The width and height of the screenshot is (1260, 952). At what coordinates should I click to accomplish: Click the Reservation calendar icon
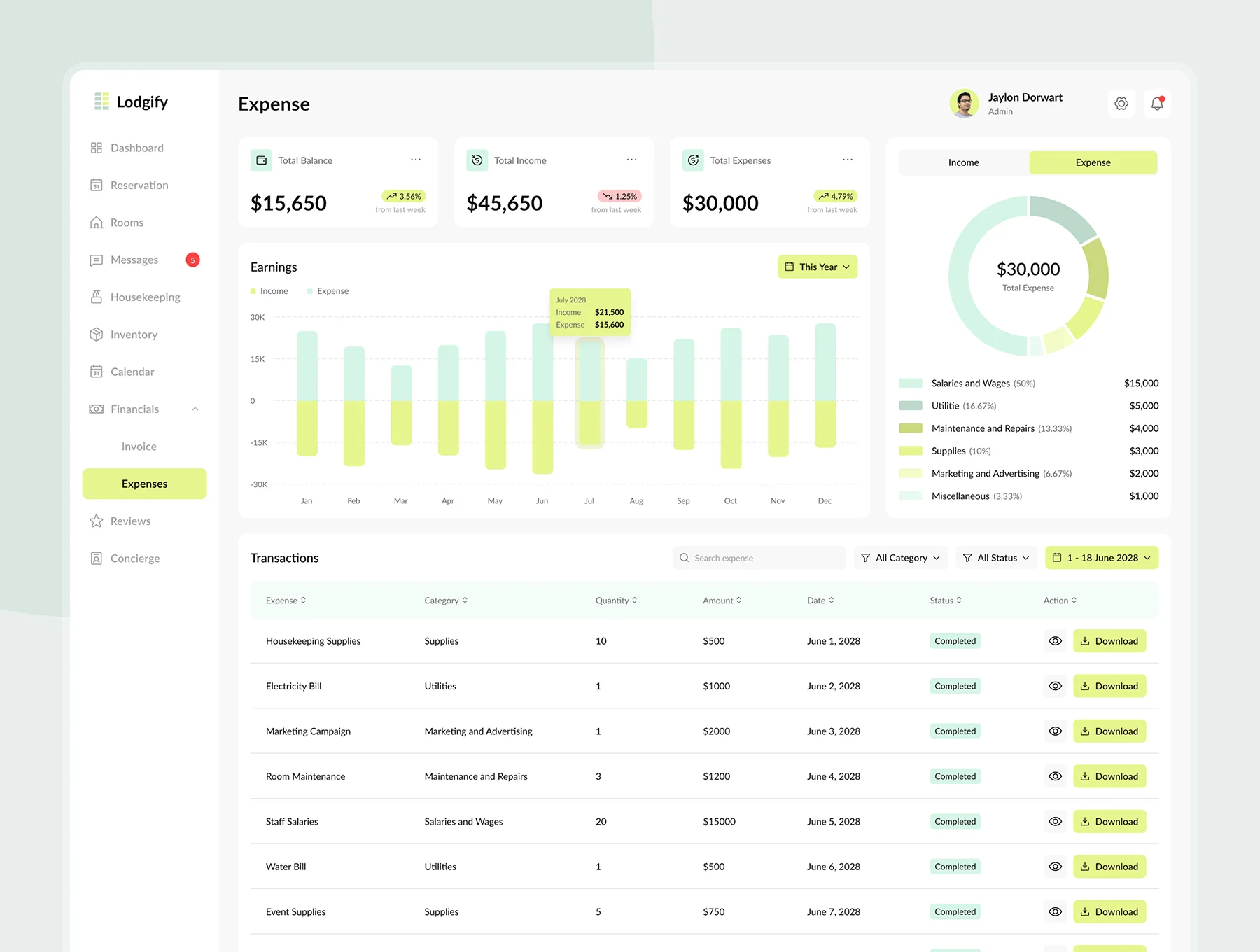[97, 185]
